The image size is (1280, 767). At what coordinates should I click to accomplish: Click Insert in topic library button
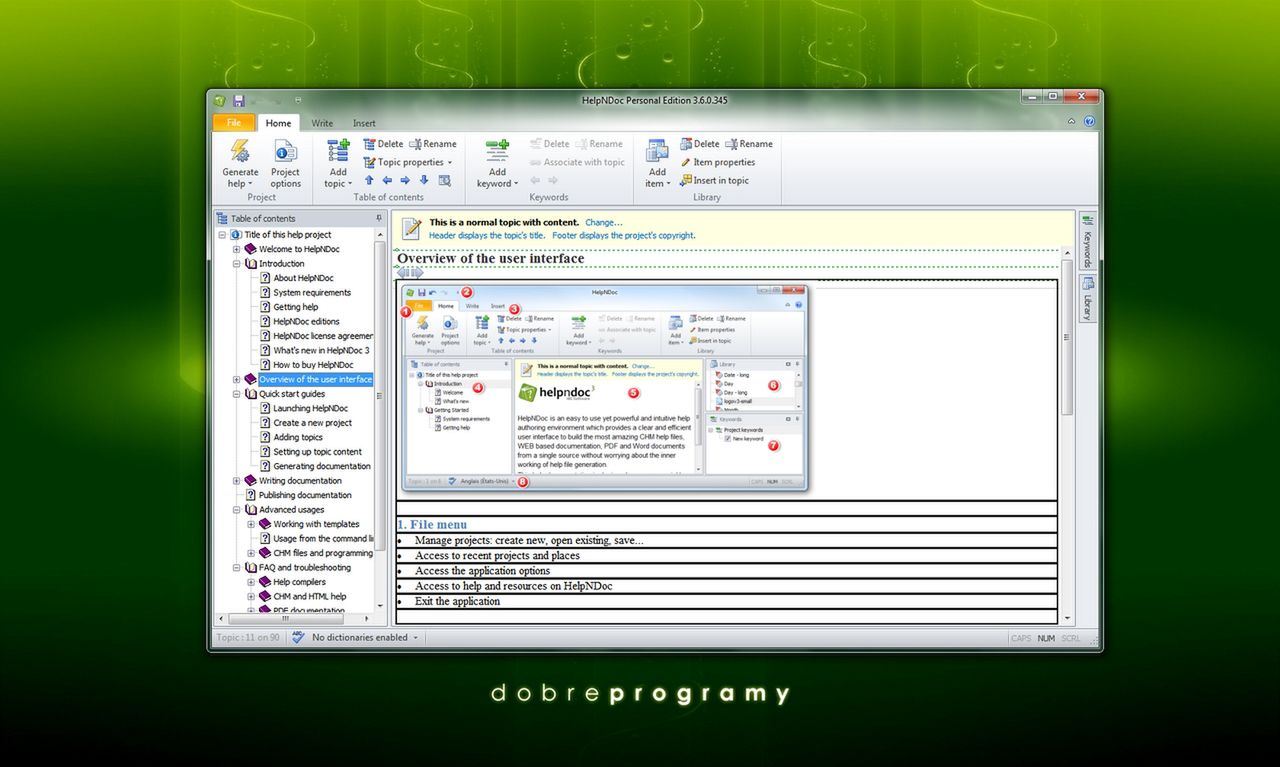pyautogui.click(x=714, y=181)
